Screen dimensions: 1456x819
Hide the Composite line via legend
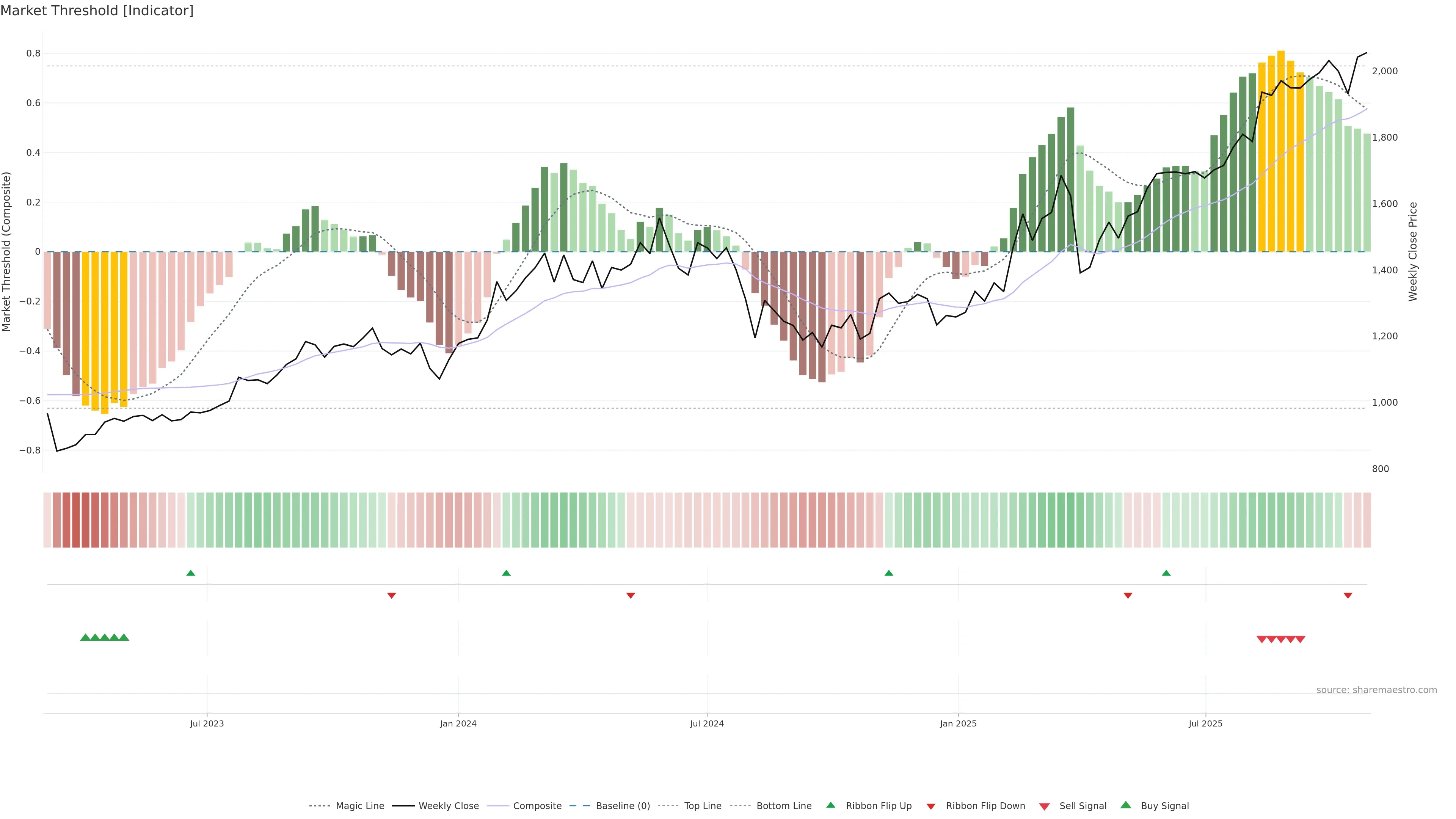[537, 805]
